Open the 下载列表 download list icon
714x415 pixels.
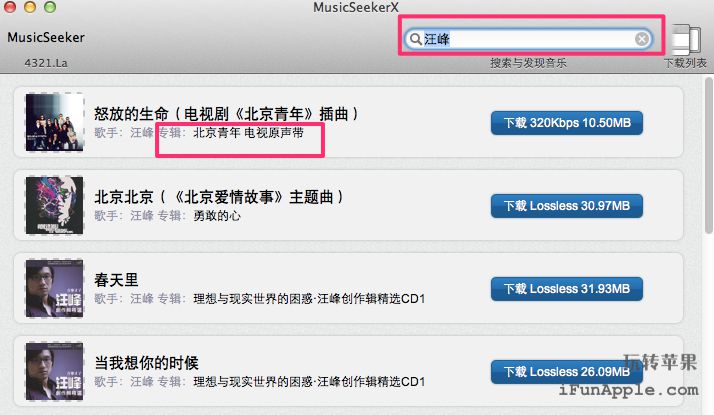(686, 39)
